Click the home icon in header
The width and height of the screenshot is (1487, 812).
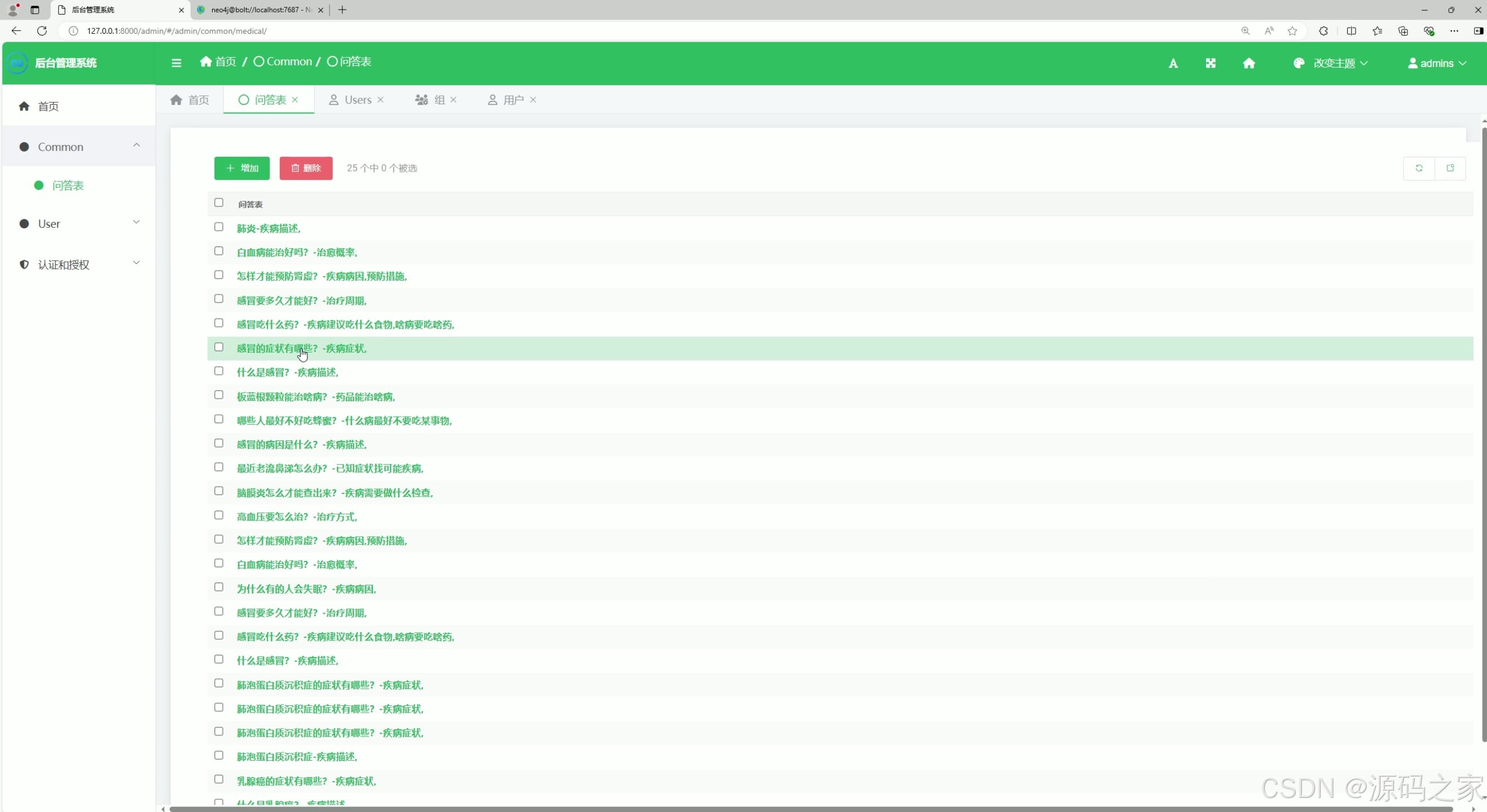1248,64
